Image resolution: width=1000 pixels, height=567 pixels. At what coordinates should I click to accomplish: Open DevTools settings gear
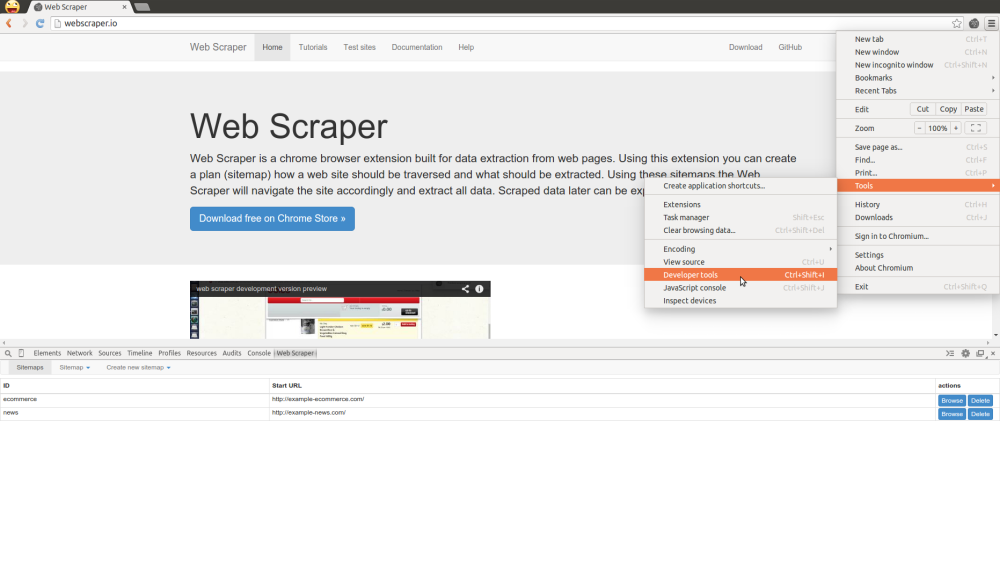[966, 353]
